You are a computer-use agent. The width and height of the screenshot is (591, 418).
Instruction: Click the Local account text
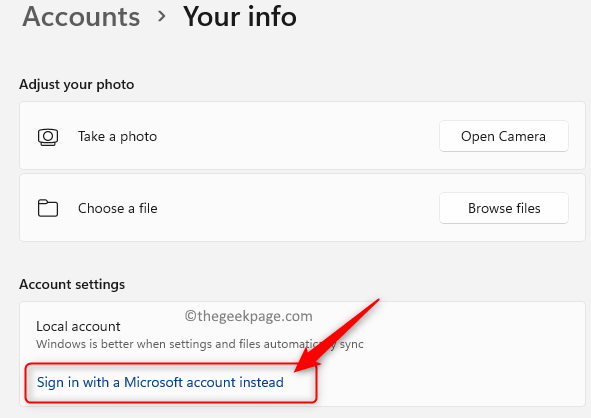point(78,326)
